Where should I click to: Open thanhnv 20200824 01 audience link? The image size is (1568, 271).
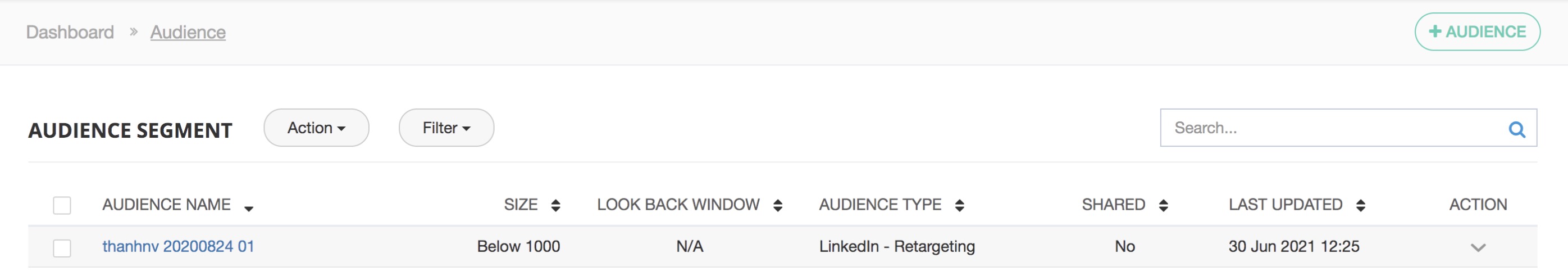[179, 246]
